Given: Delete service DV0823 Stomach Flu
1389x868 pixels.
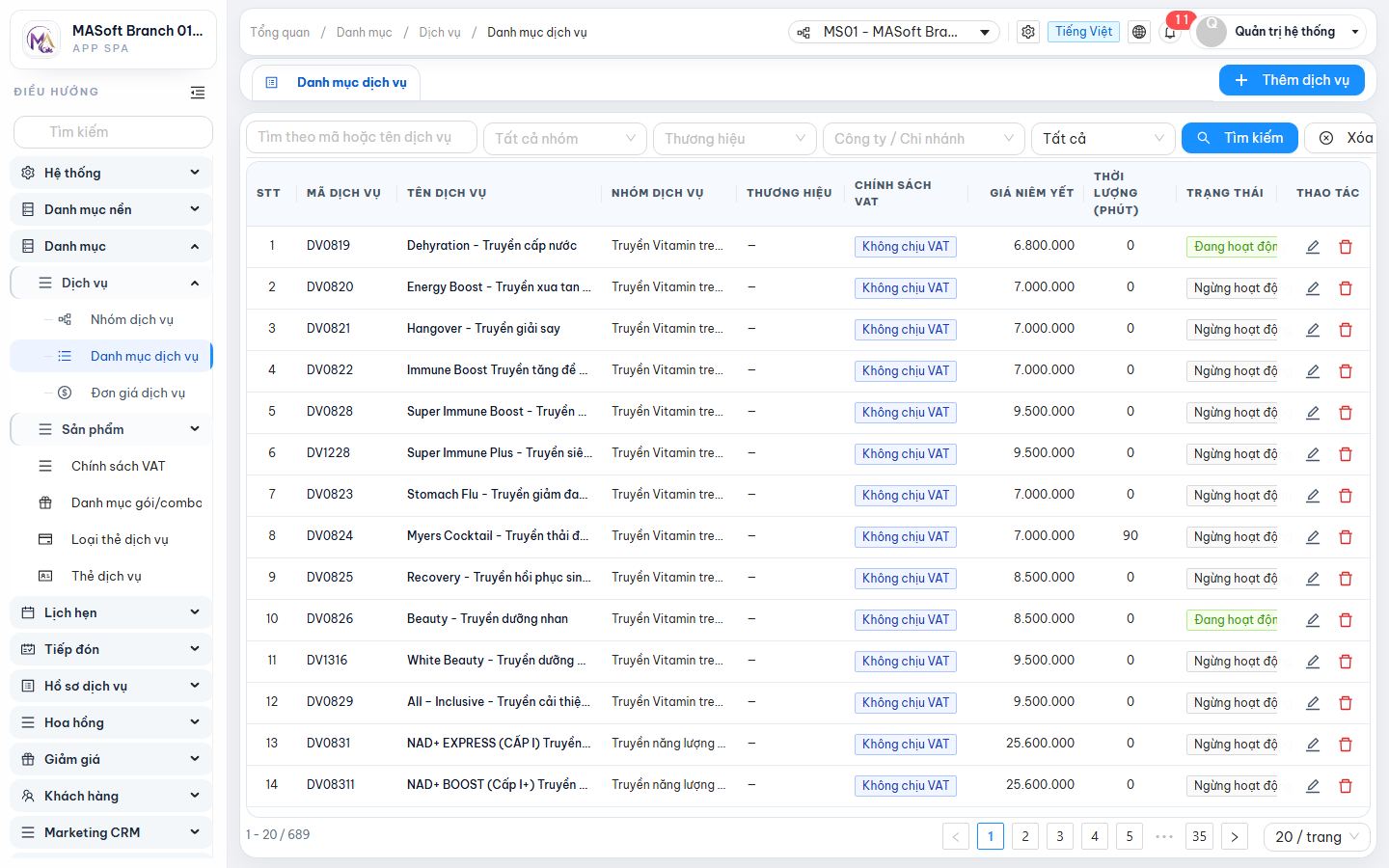Looking at the screenshot, I should (1346, 496).
